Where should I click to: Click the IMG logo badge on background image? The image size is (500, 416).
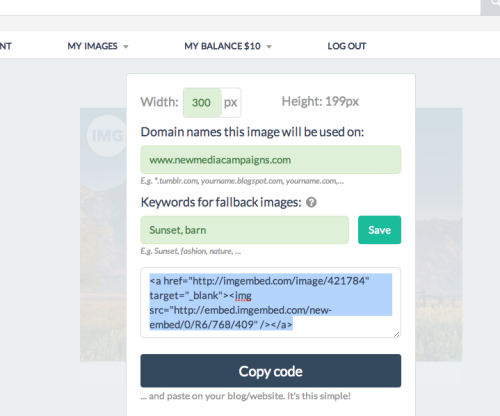coord(107,136)
